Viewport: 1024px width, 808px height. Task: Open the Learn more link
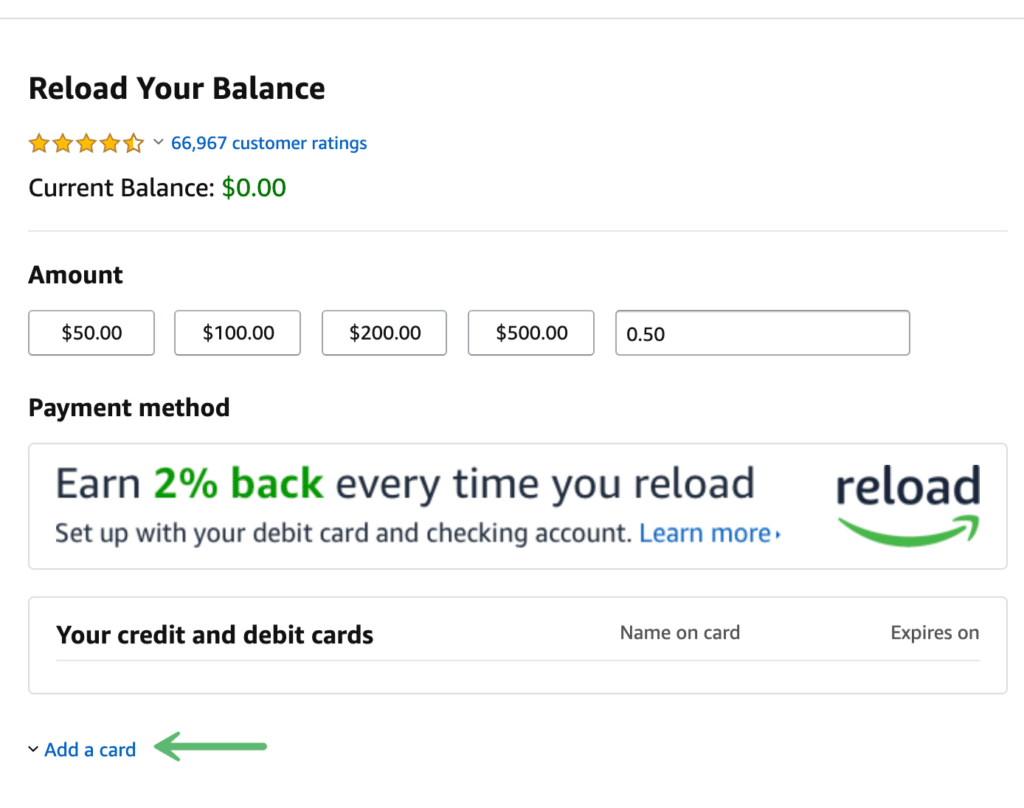(x=705, y=533)
